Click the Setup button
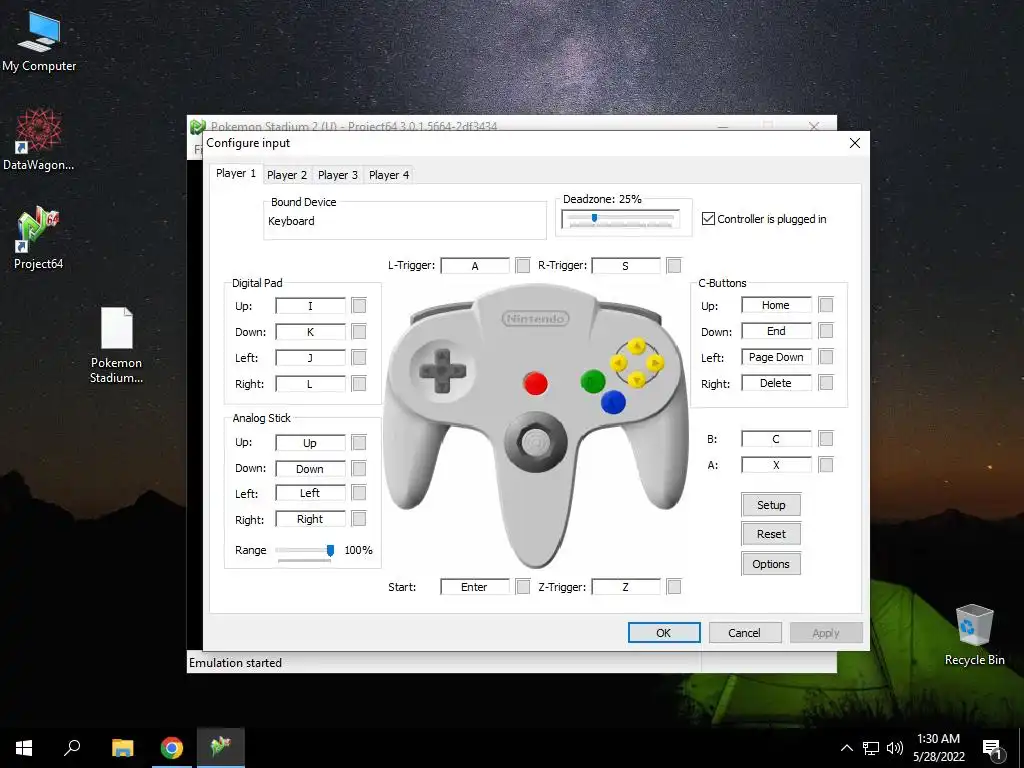 771,505
